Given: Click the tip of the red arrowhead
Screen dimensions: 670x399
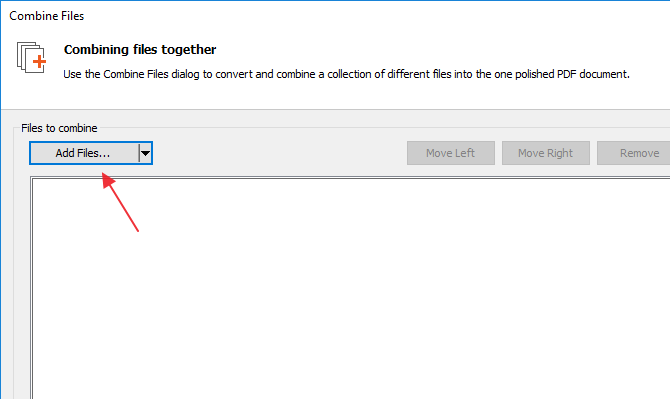Looking at the screenshot, I should [x=103, y=173].
